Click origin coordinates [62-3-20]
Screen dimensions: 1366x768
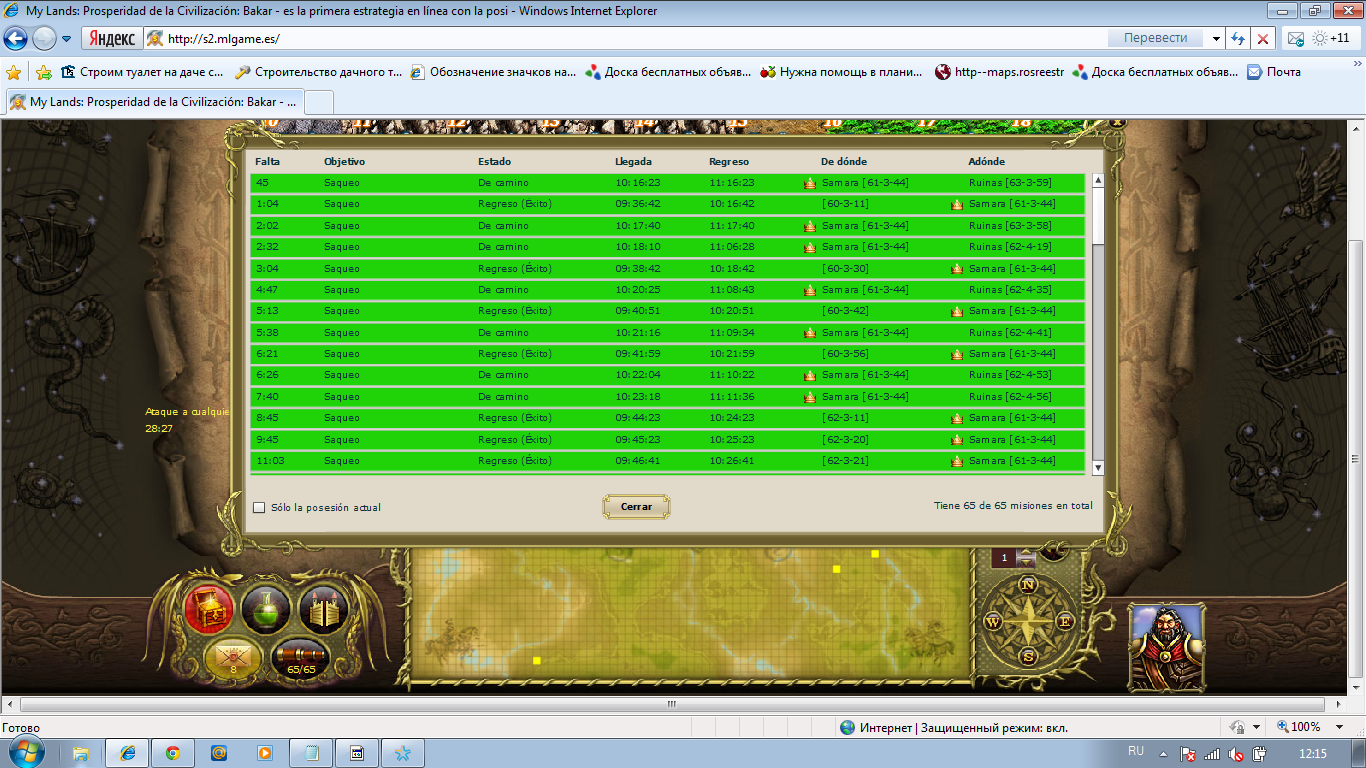tap(845, 440)
